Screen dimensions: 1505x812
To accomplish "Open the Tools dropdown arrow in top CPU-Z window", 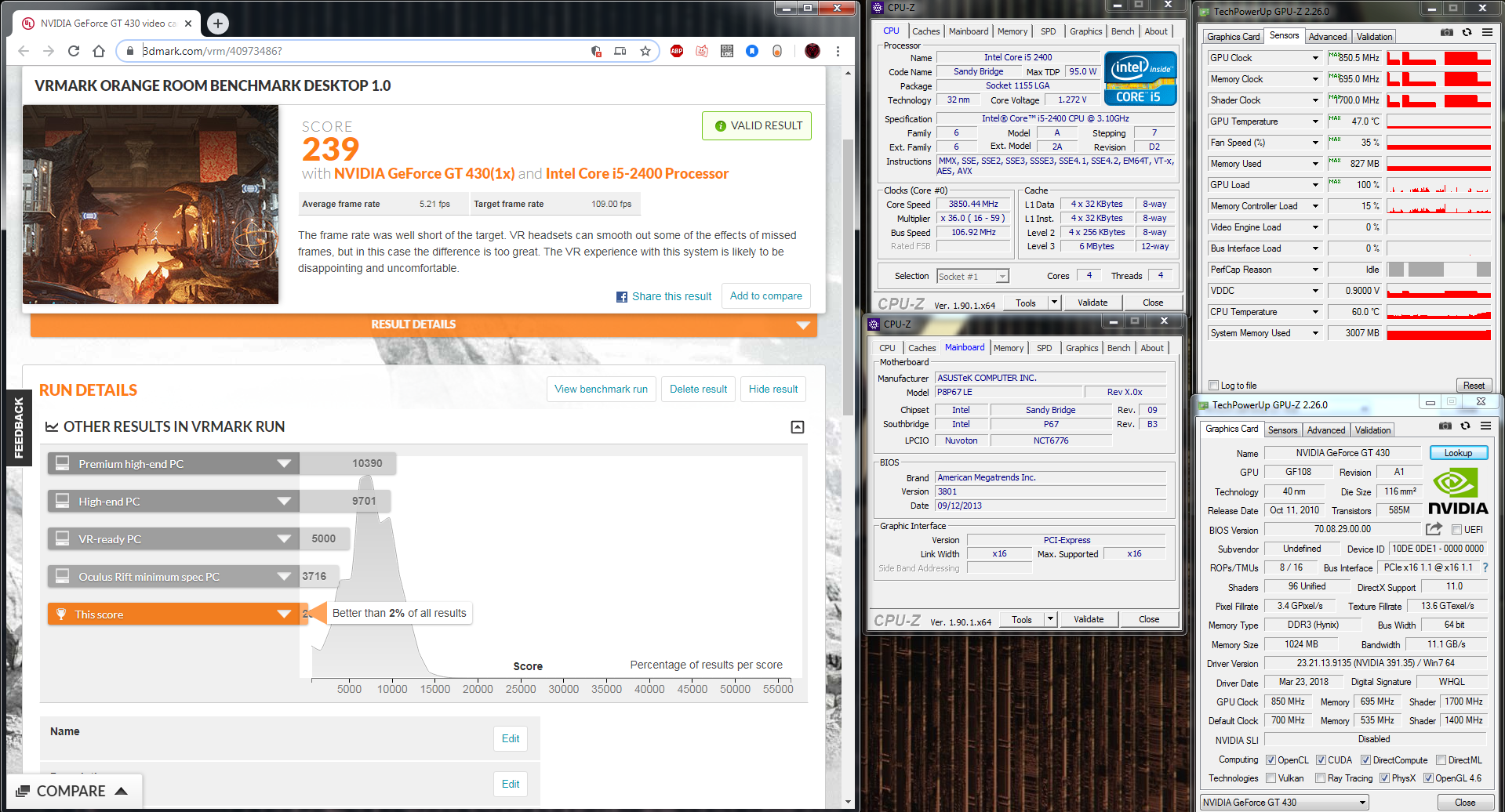I will [x=1054, y=303].
